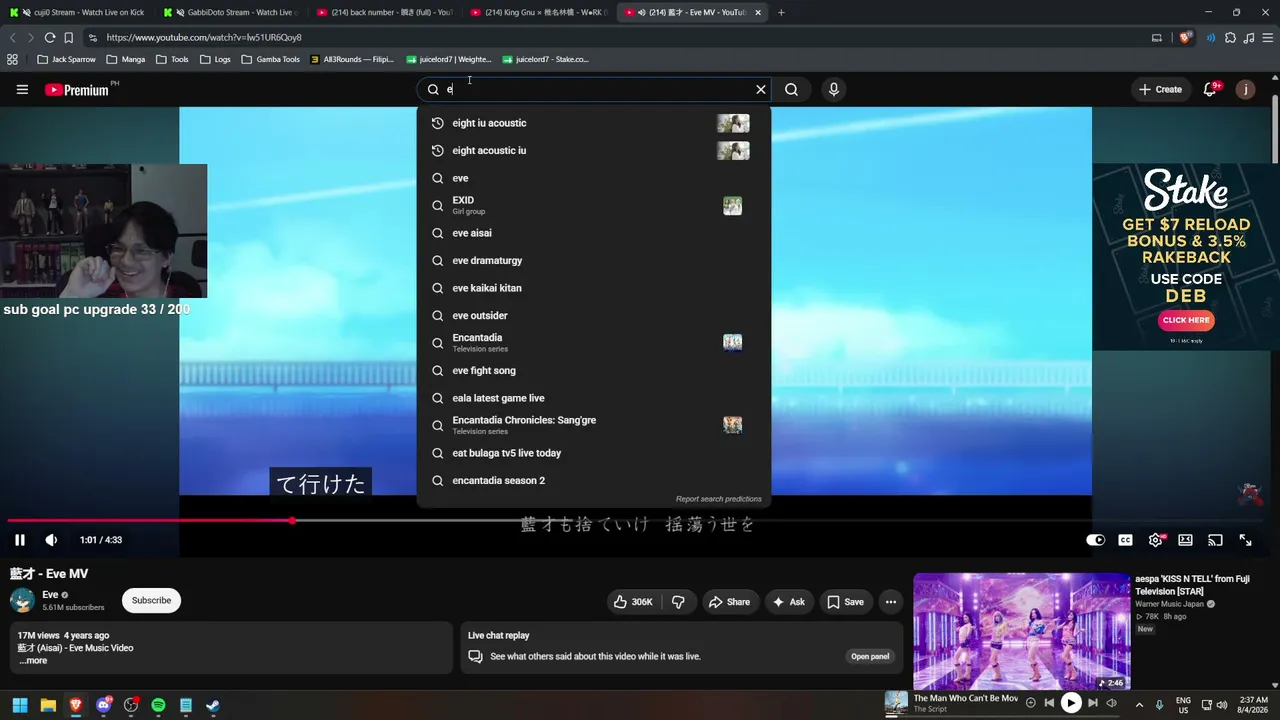Open Spotify from taskbar
Image resolution: width=1280 pixels, height=720 pixels.
click(158, 705)
